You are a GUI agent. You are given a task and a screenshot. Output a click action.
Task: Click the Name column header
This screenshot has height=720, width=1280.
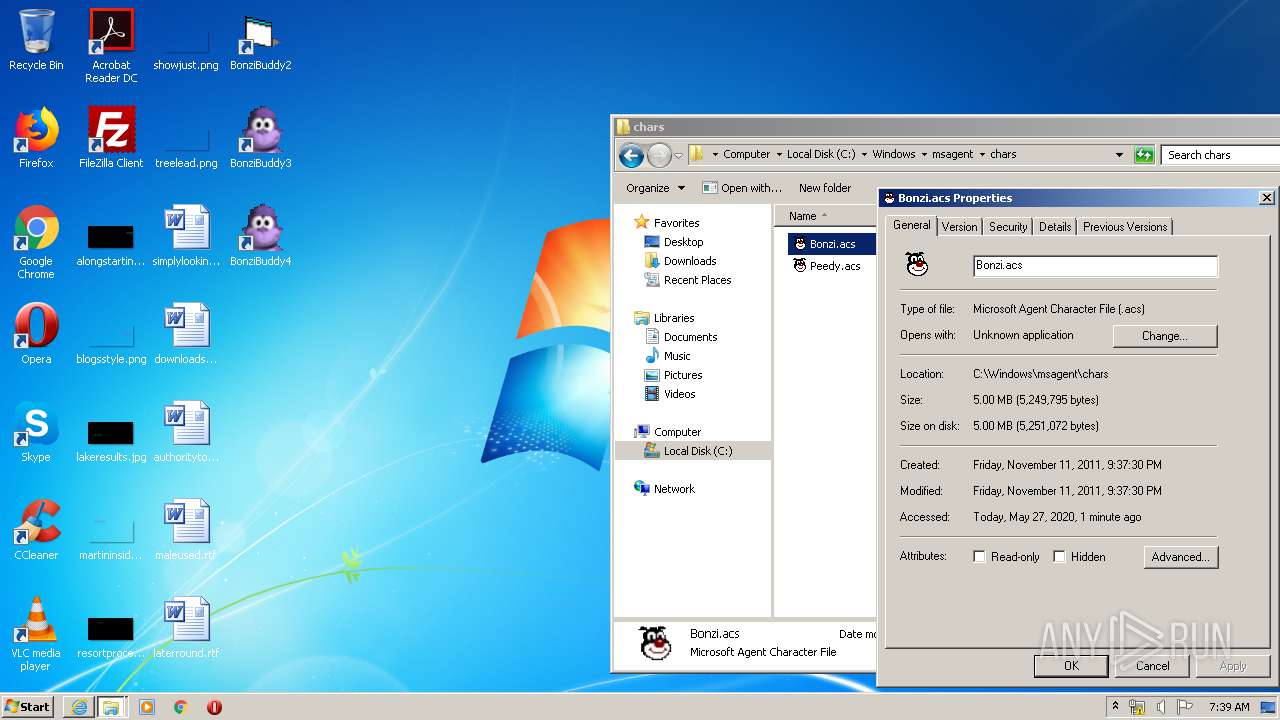(824, 216)
